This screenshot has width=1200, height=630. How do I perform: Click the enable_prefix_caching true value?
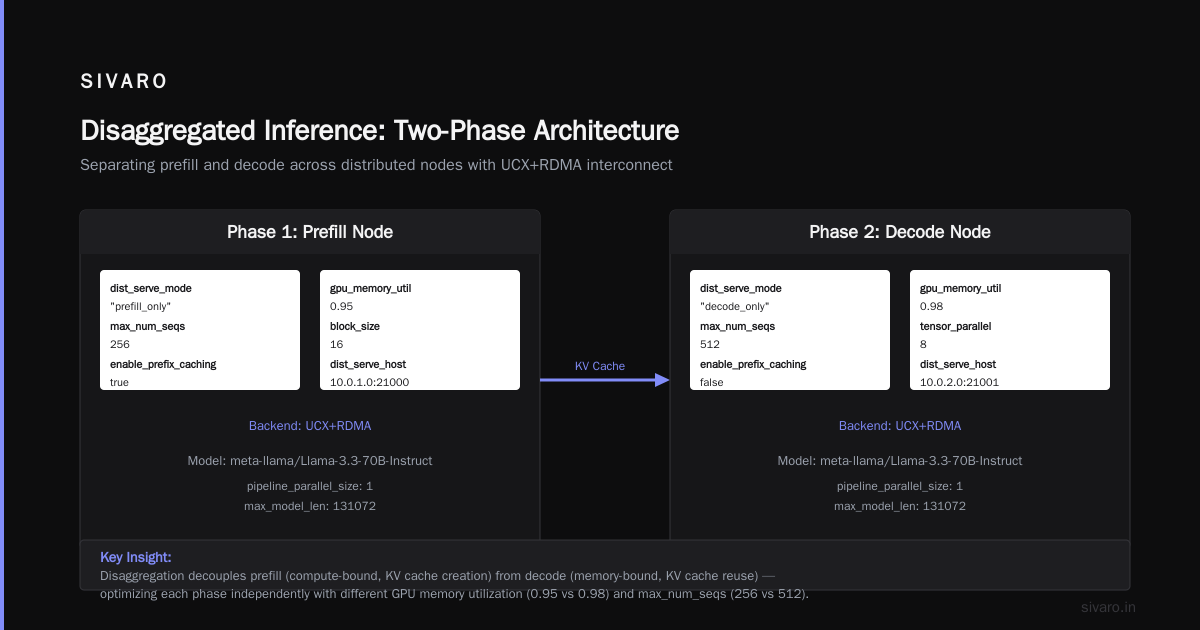click(x=120, y=383)
